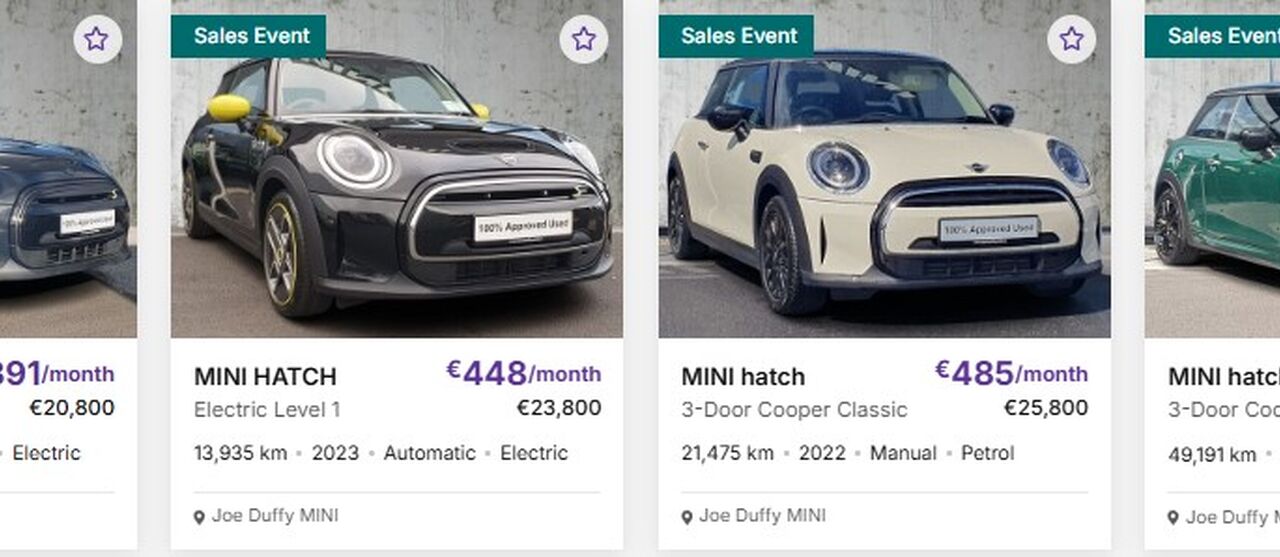Viewport: 1280px width, 557px height.
Task: Click Joe Duffy MINI dealer on Cooper Classic card
Action: pos(762,516)
